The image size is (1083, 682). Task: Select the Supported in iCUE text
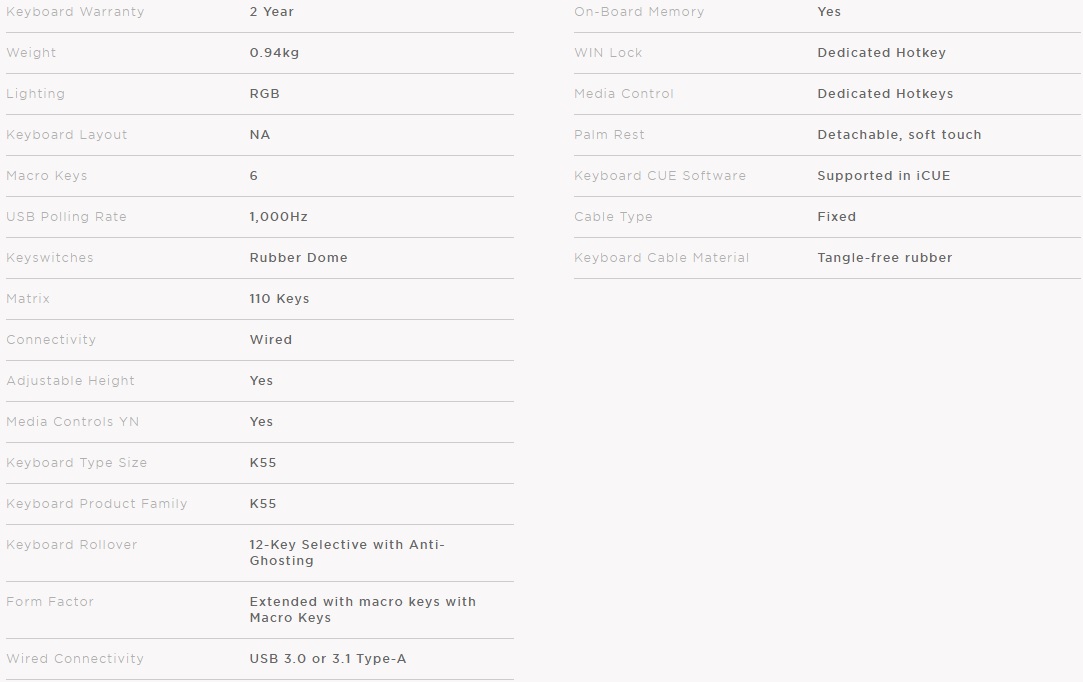coord(884,176)
